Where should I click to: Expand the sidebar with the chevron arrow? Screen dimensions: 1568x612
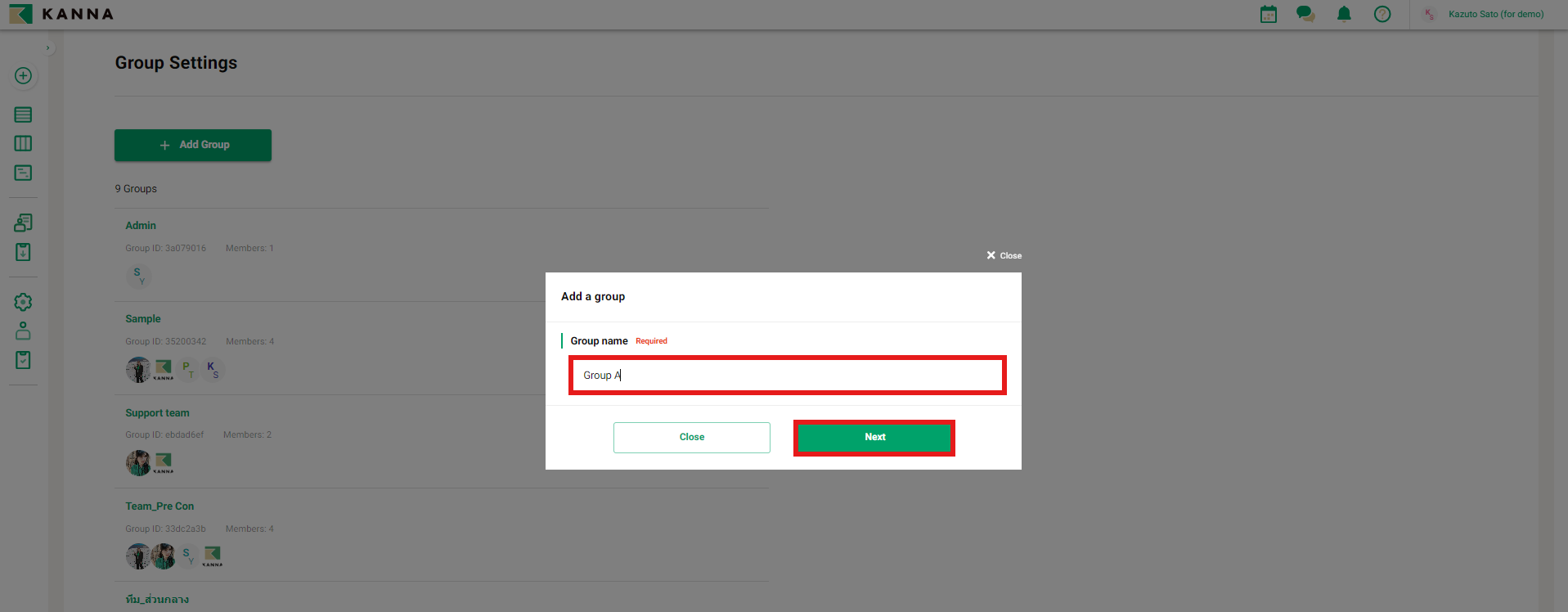pos(48,48)
